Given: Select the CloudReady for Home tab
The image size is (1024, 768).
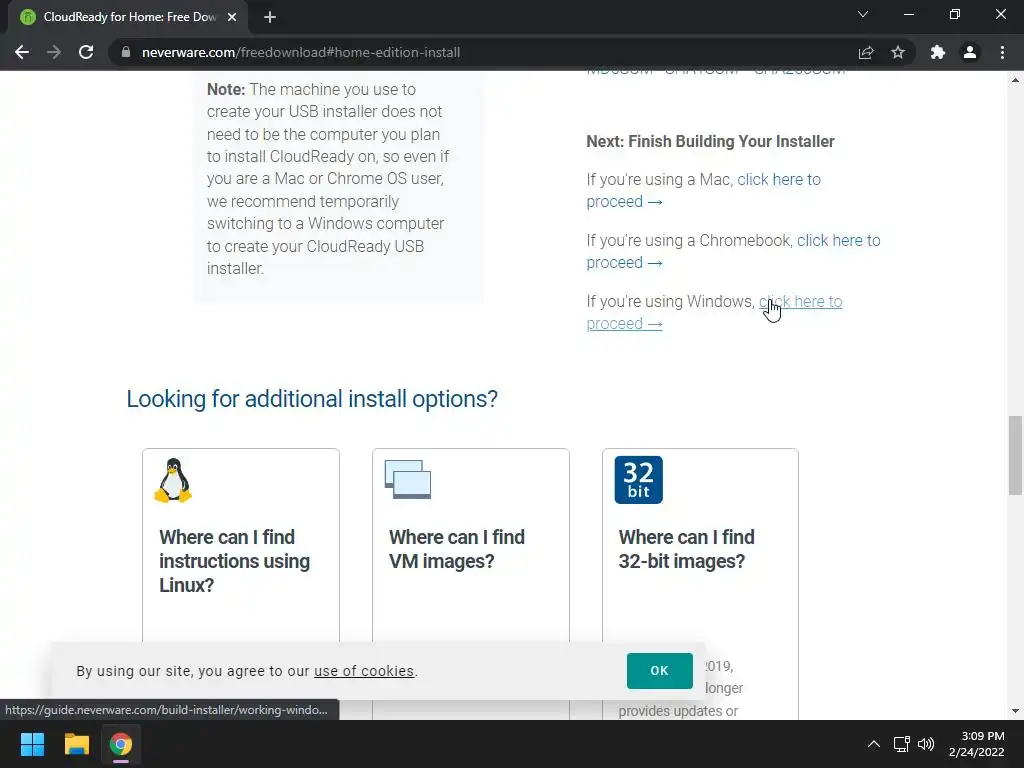Looking at the screenshot, I should [129, 17].
